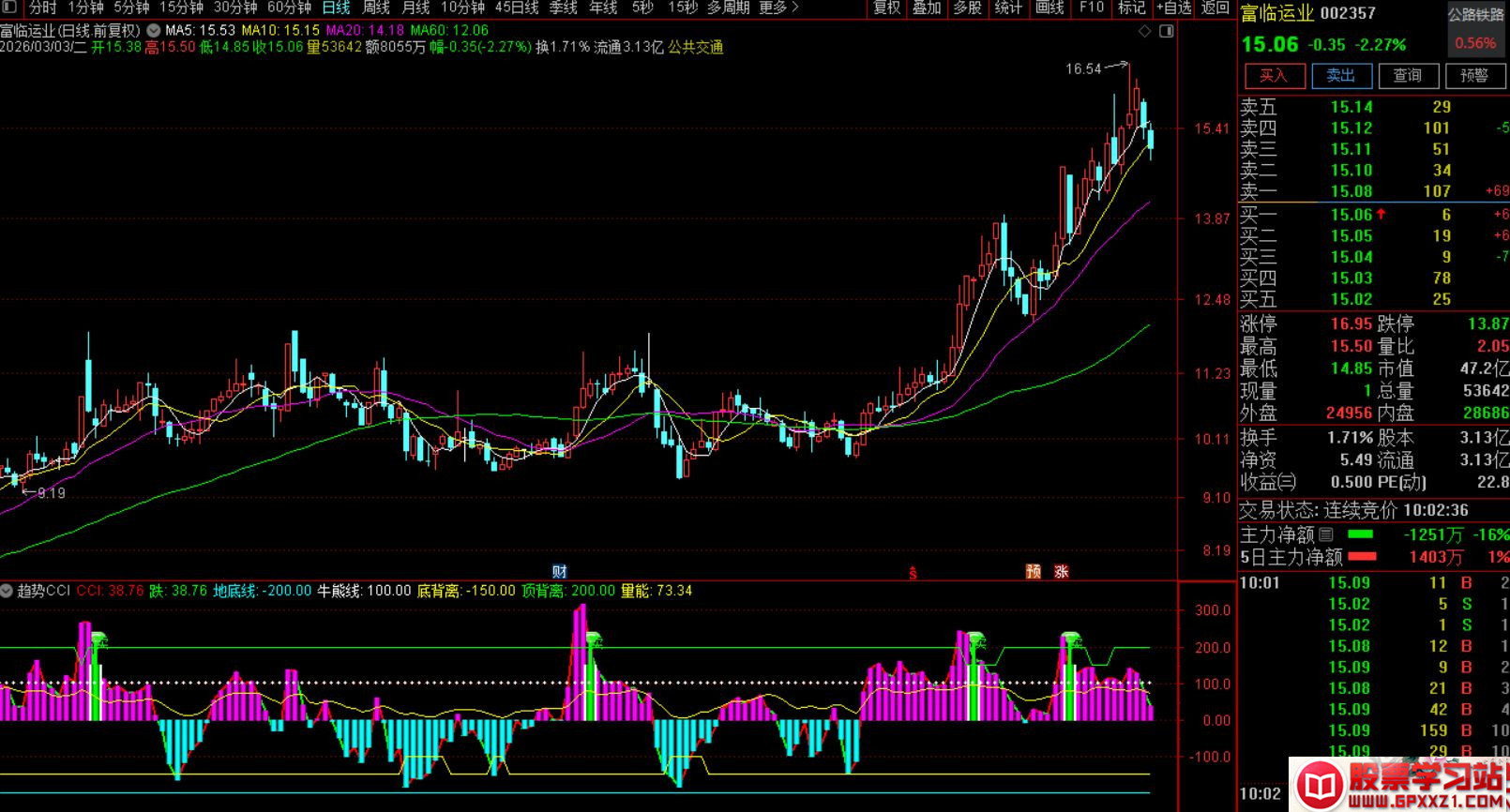Expand the 更多 periods menu

tap(778, 8)
